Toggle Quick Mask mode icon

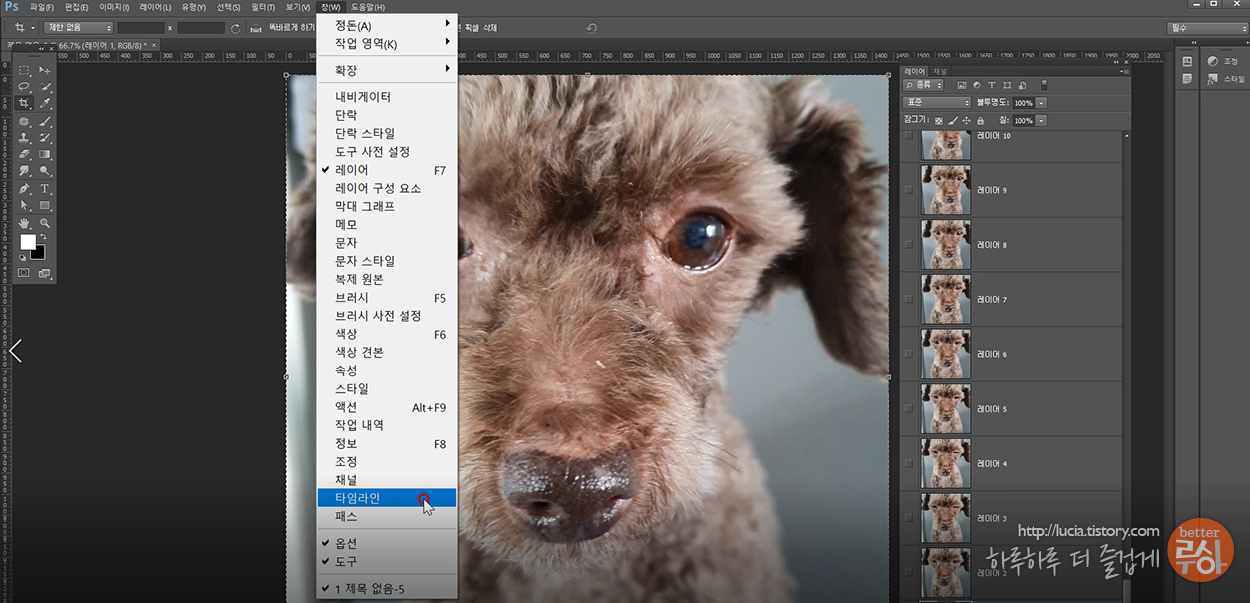(24, 272)
